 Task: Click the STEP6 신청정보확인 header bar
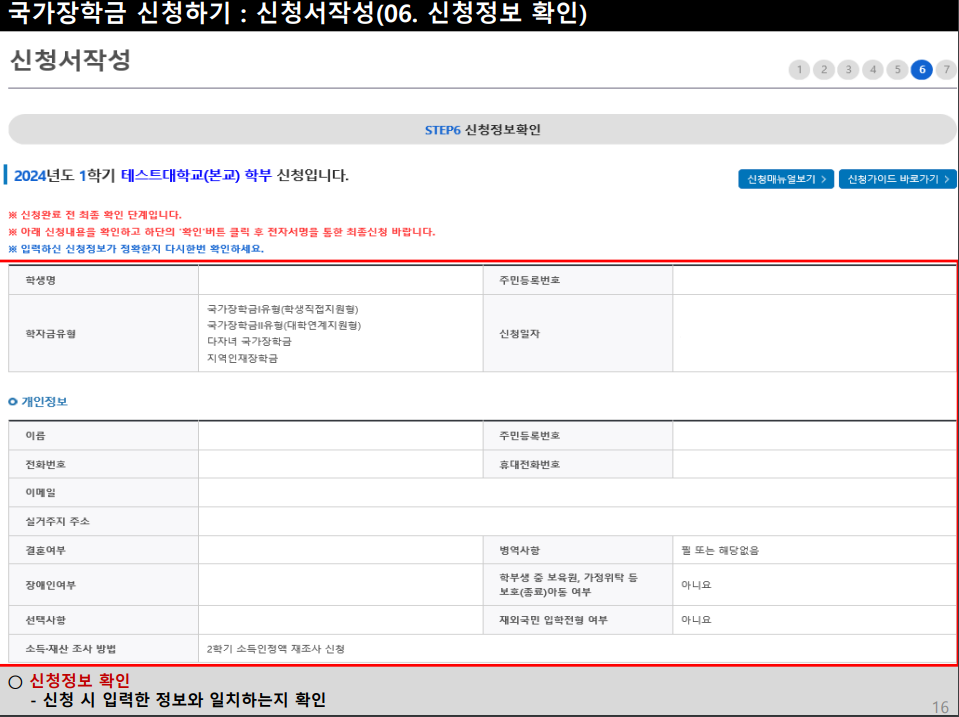click(x=479, y=124)
